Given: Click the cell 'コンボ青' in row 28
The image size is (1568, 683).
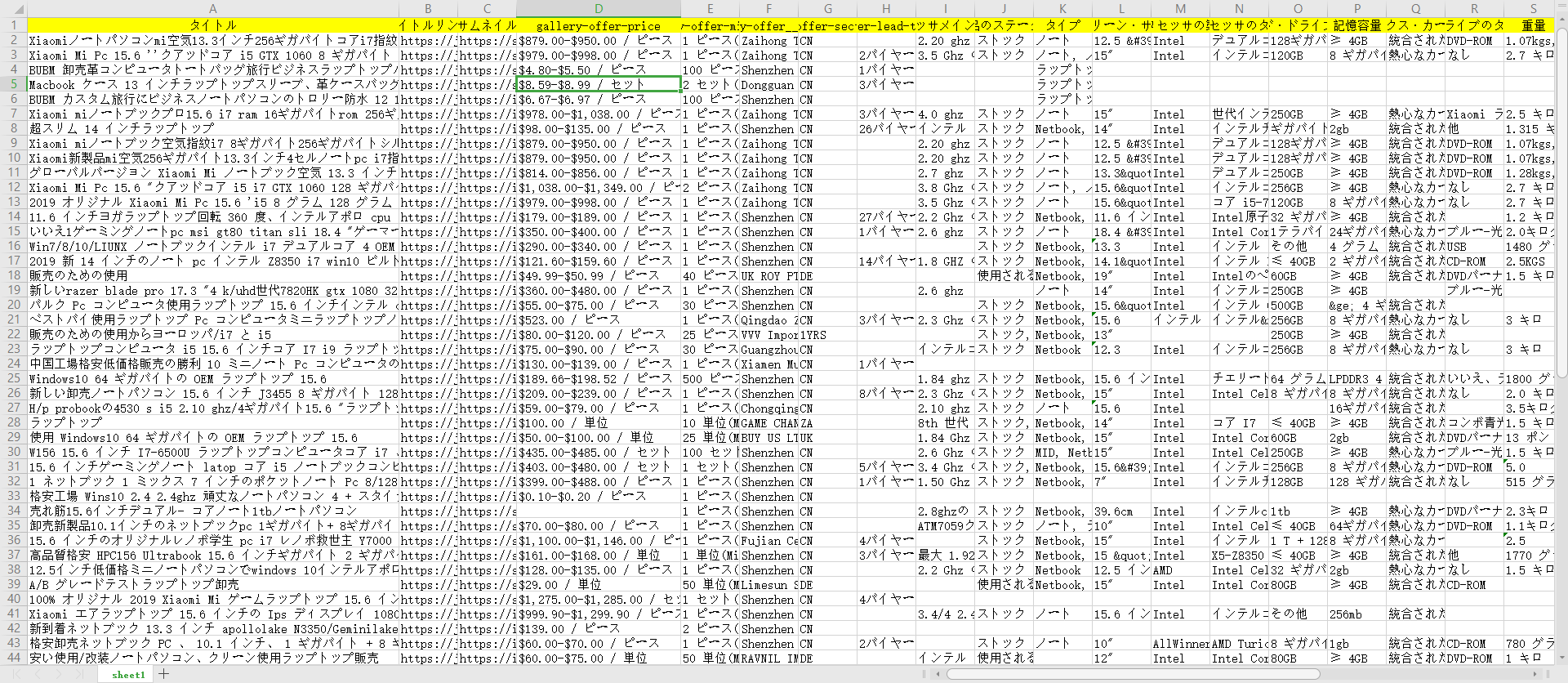Looking at the screenshot, I should [x=1474, y=422].
